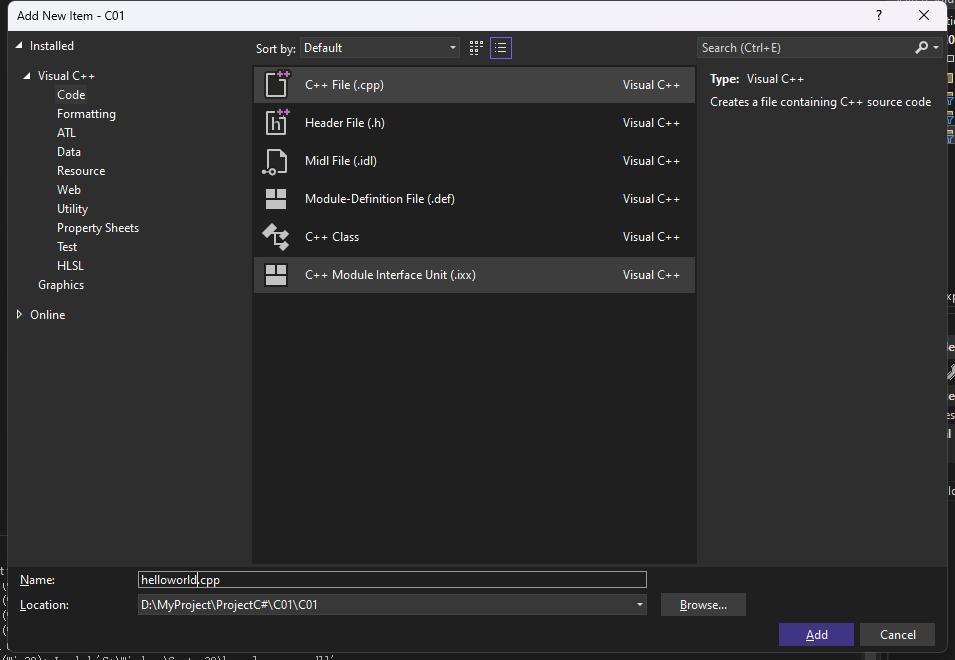Image resolution: width=955 pixels, height=660 pixels.
Task: Switch to medium icons grid view
Action: pos(476,48)
